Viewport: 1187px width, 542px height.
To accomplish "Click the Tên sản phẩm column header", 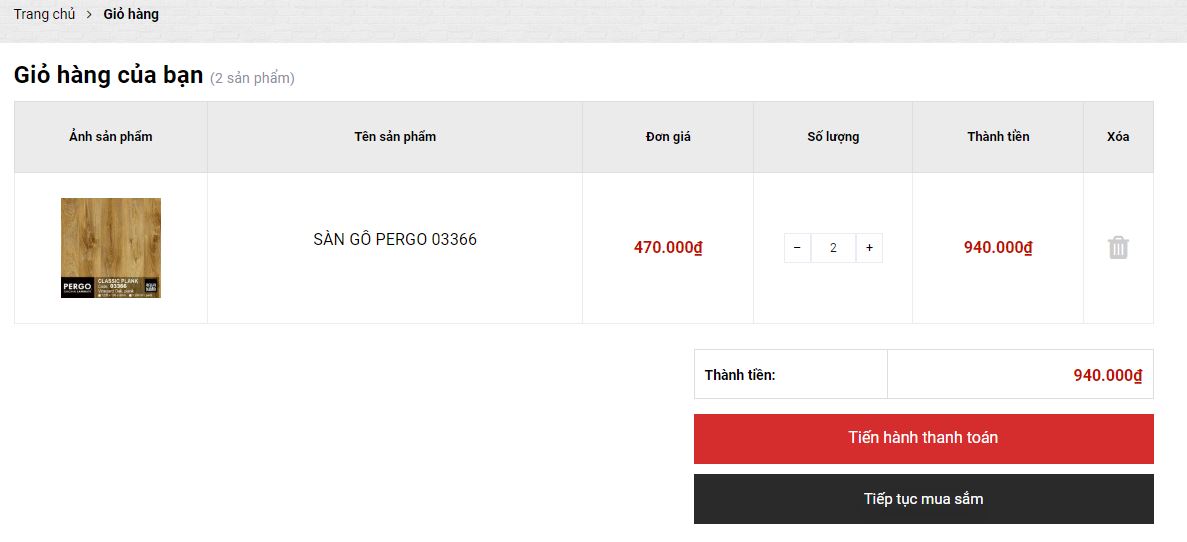I will (395, 137).
